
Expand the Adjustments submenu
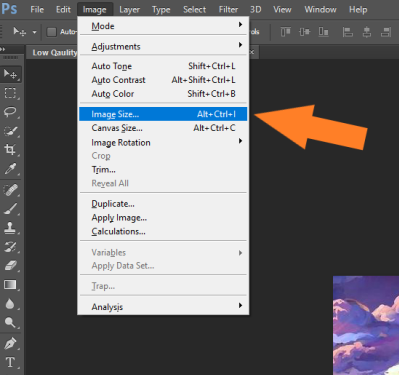(163, 46)
